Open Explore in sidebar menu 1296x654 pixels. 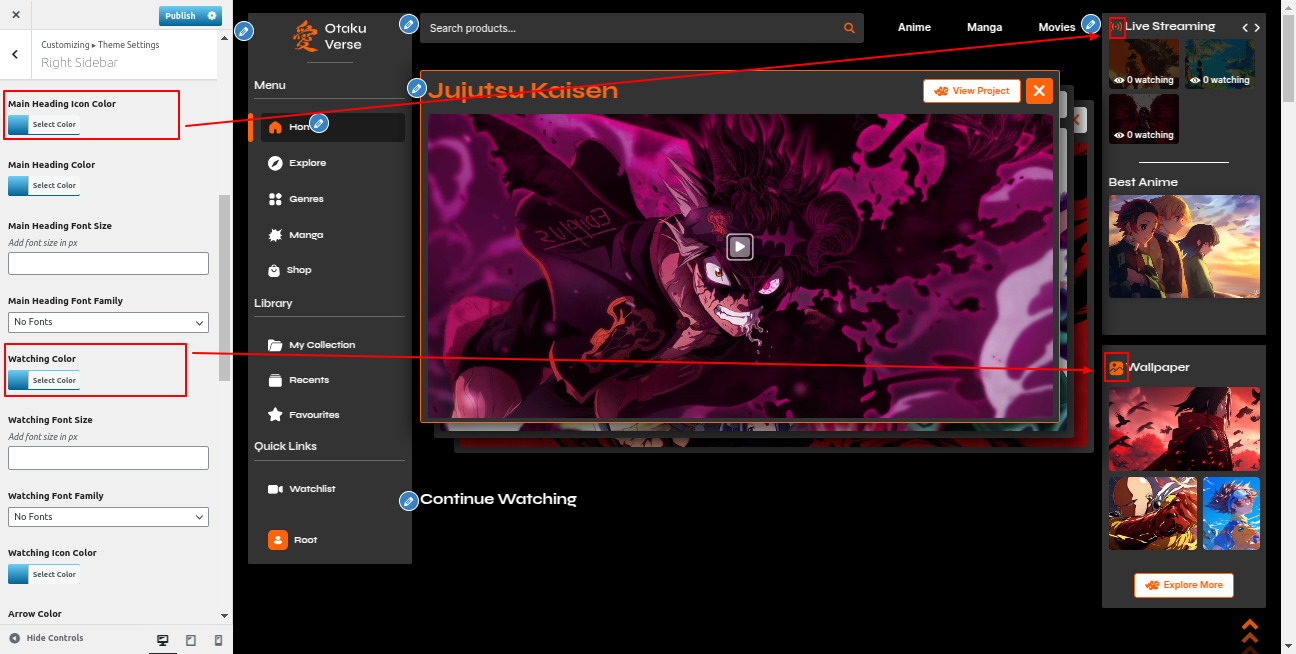coord(307,163)
